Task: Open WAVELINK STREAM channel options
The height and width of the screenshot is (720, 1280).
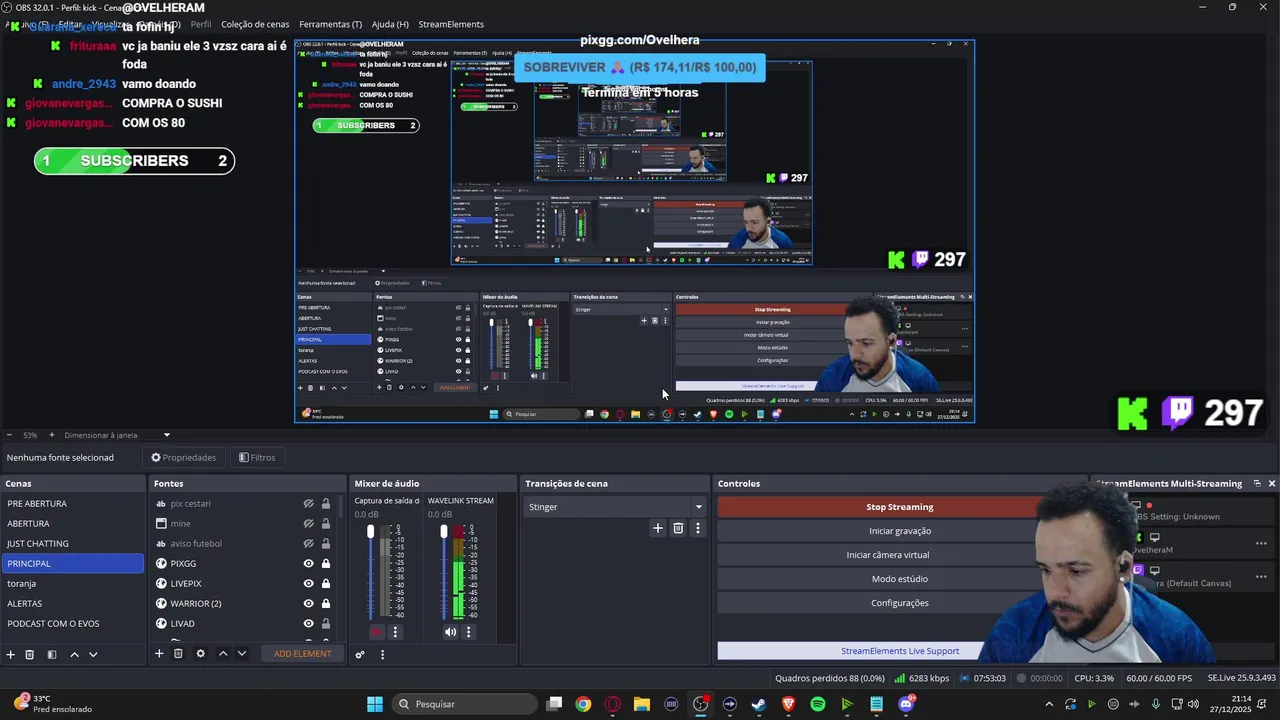Action: click(x=468, y=632)
